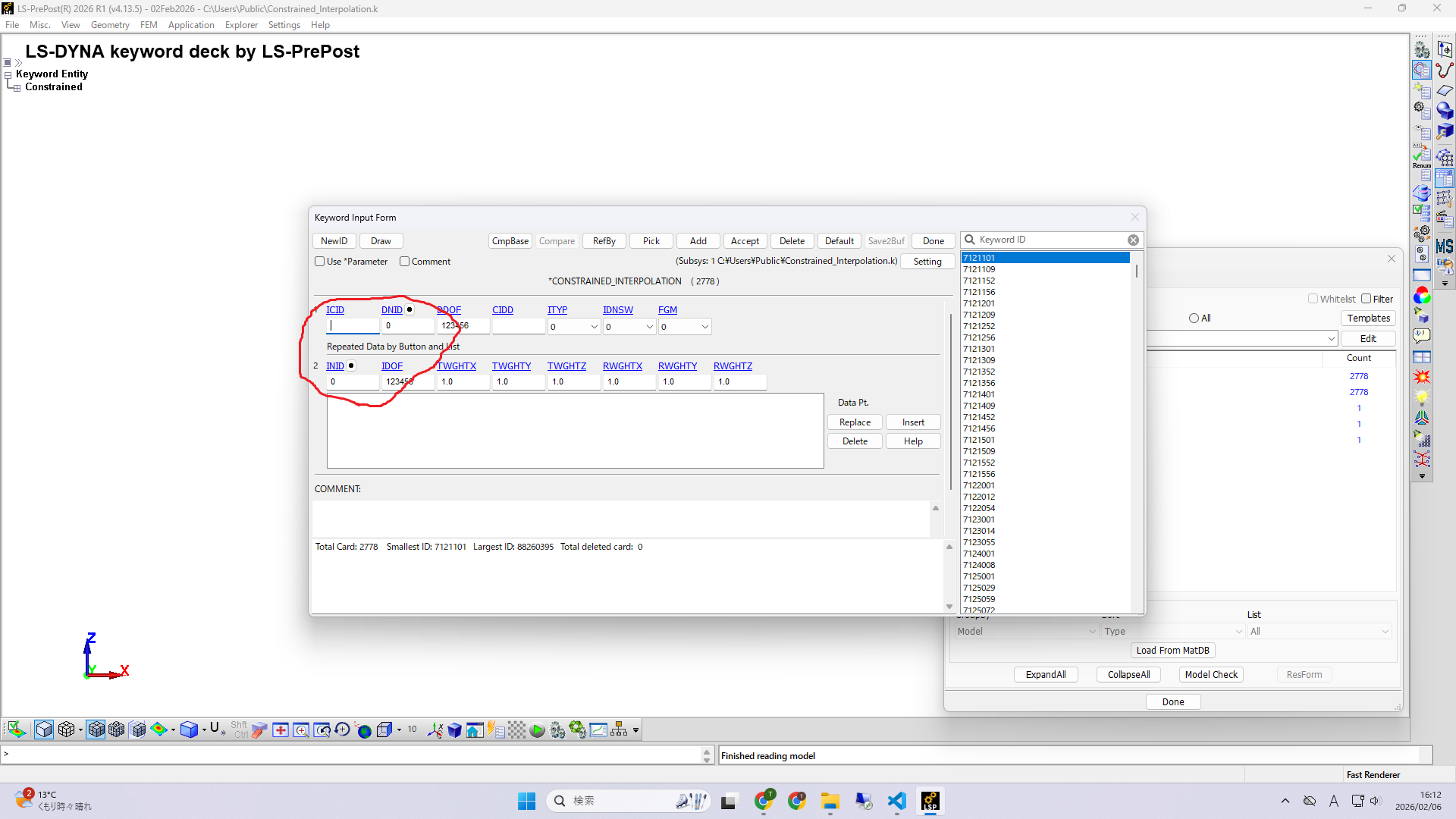Select the All radio button
1456x819 pixels.
[x=1194, y=318]
